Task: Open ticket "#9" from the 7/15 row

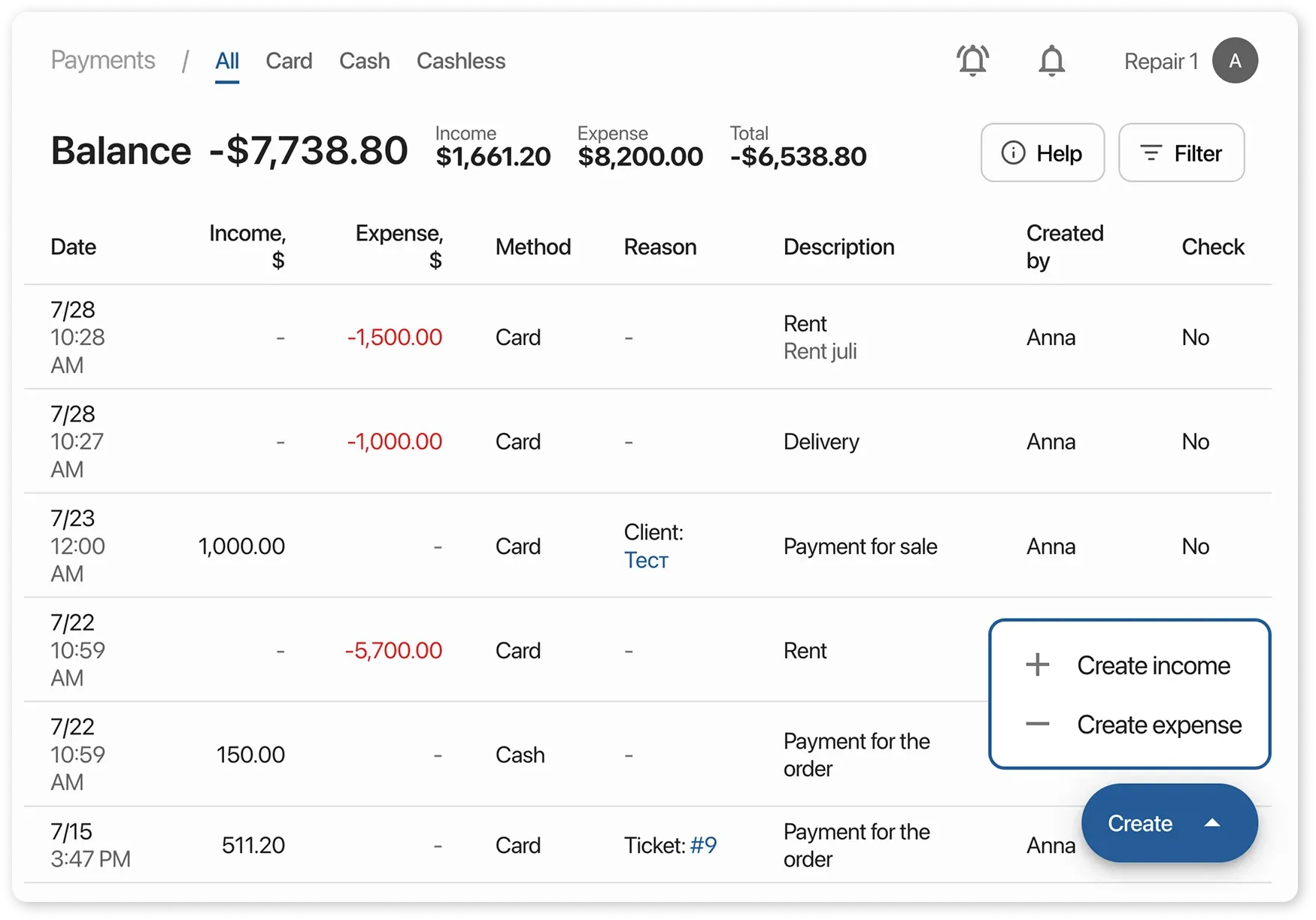Action: [x=704, y=845]
